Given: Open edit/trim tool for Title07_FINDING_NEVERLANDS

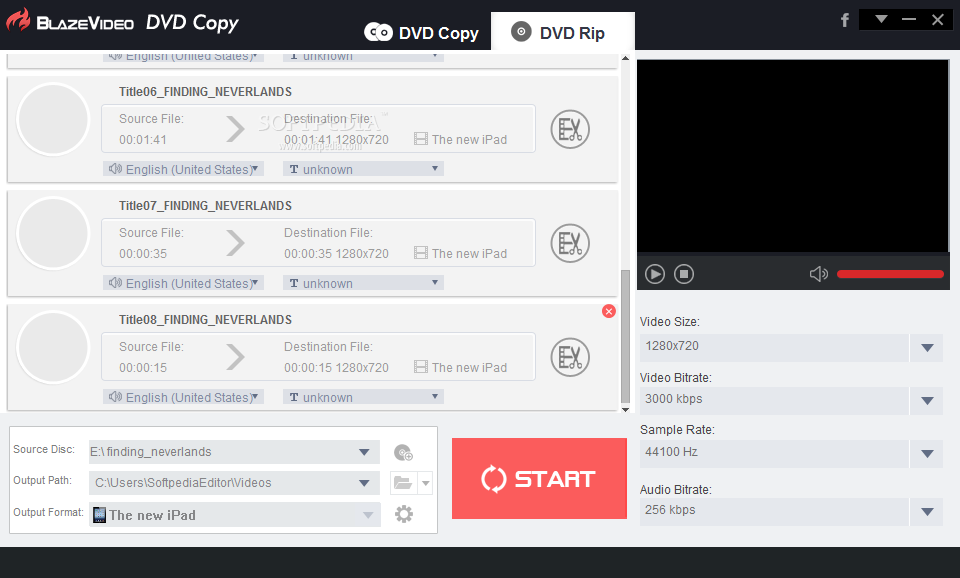Looking at the screenshot, I should 570,243.
